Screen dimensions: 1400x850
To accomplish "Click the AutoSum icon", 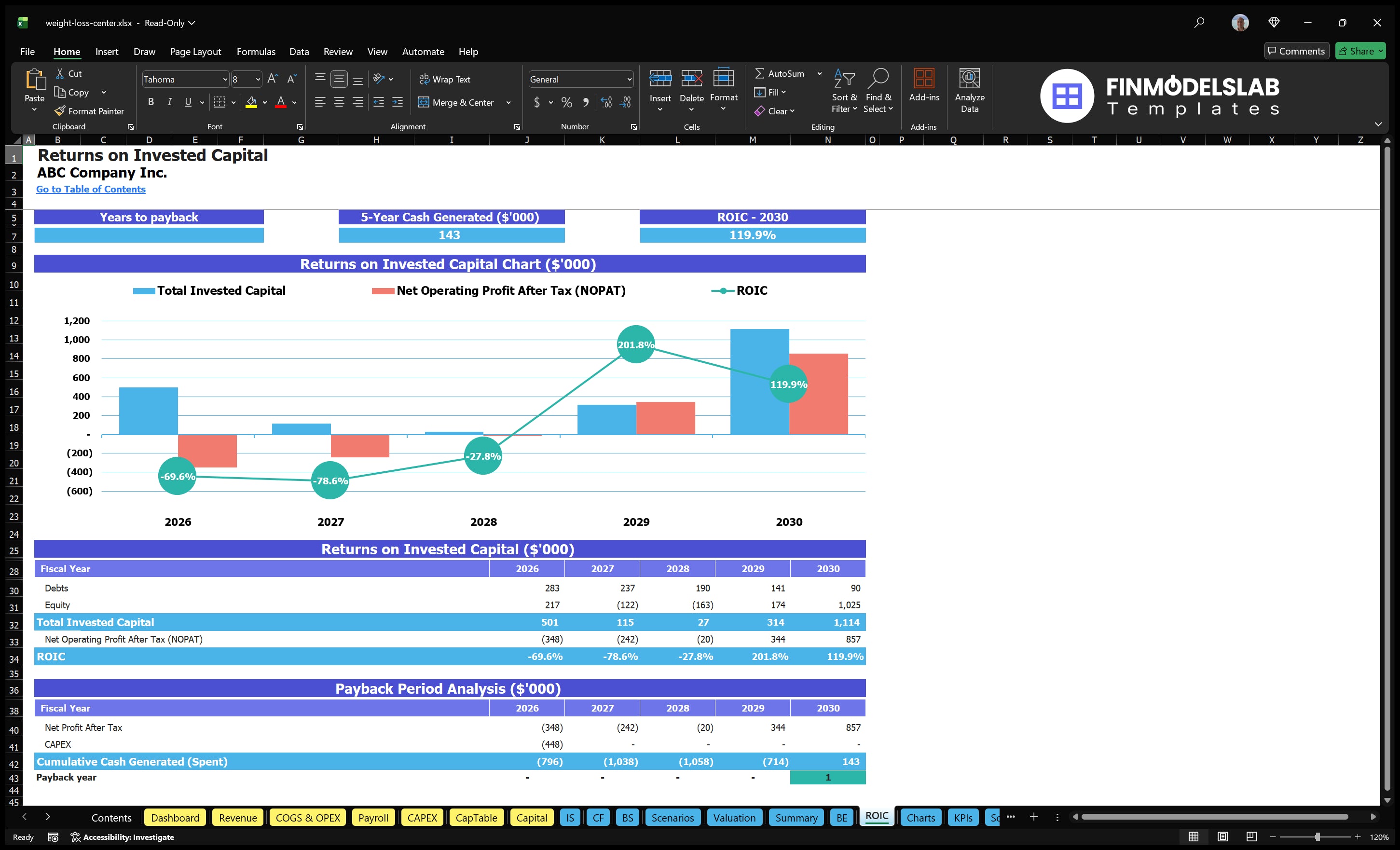I will click(761, 73).
